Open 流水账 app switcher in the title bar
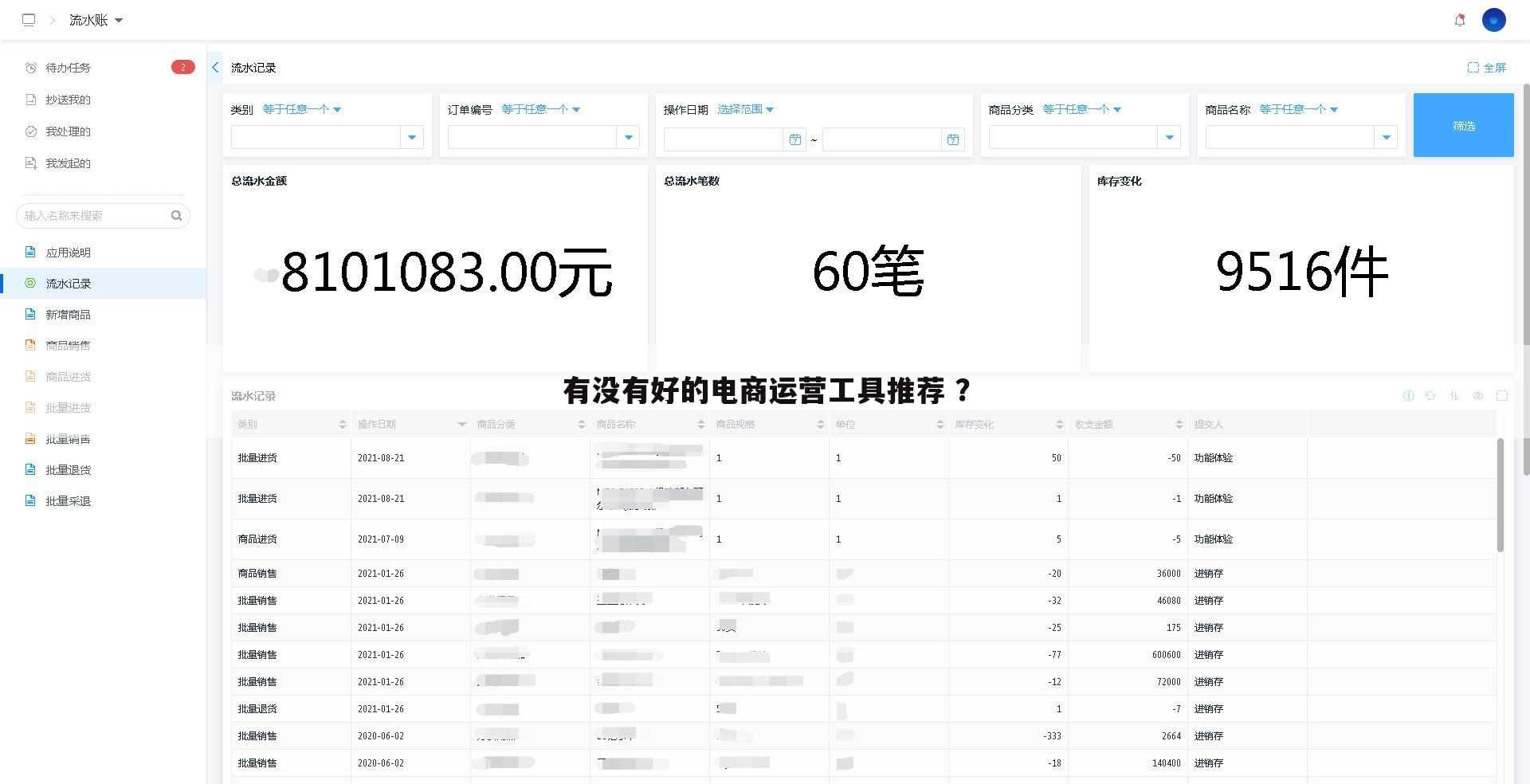Screen dimensions: 1530x784 click(x=95, y=20)
